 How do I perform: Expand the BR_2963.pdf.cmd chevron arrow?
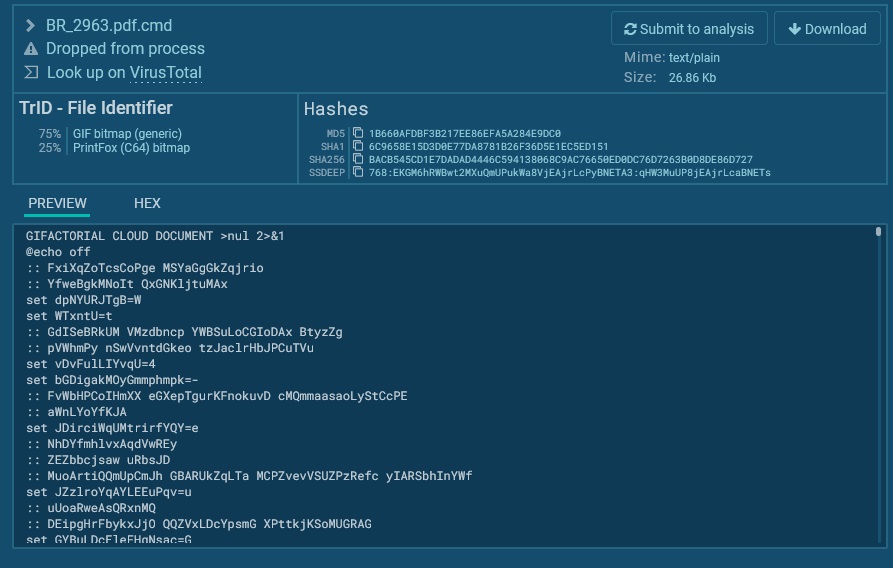coord(31,26)
